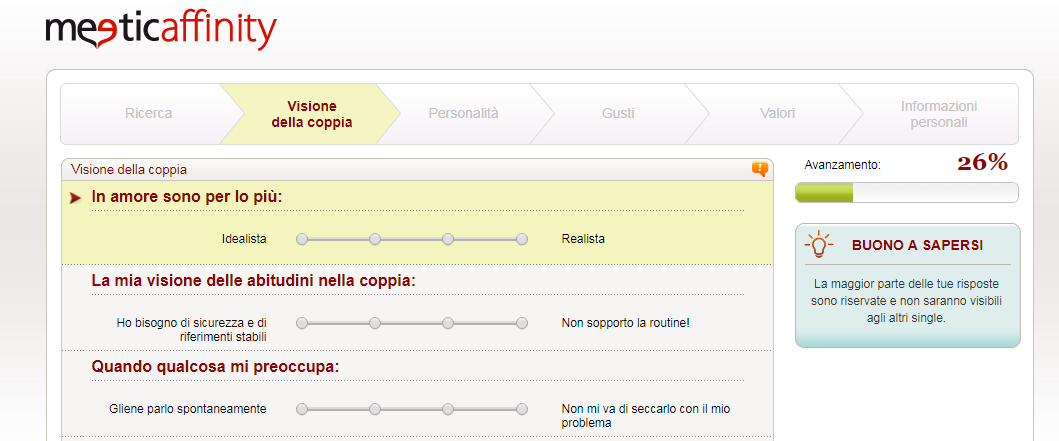
Task: Click the red arrow beside the first question
Action: click(x=75, y=197)
